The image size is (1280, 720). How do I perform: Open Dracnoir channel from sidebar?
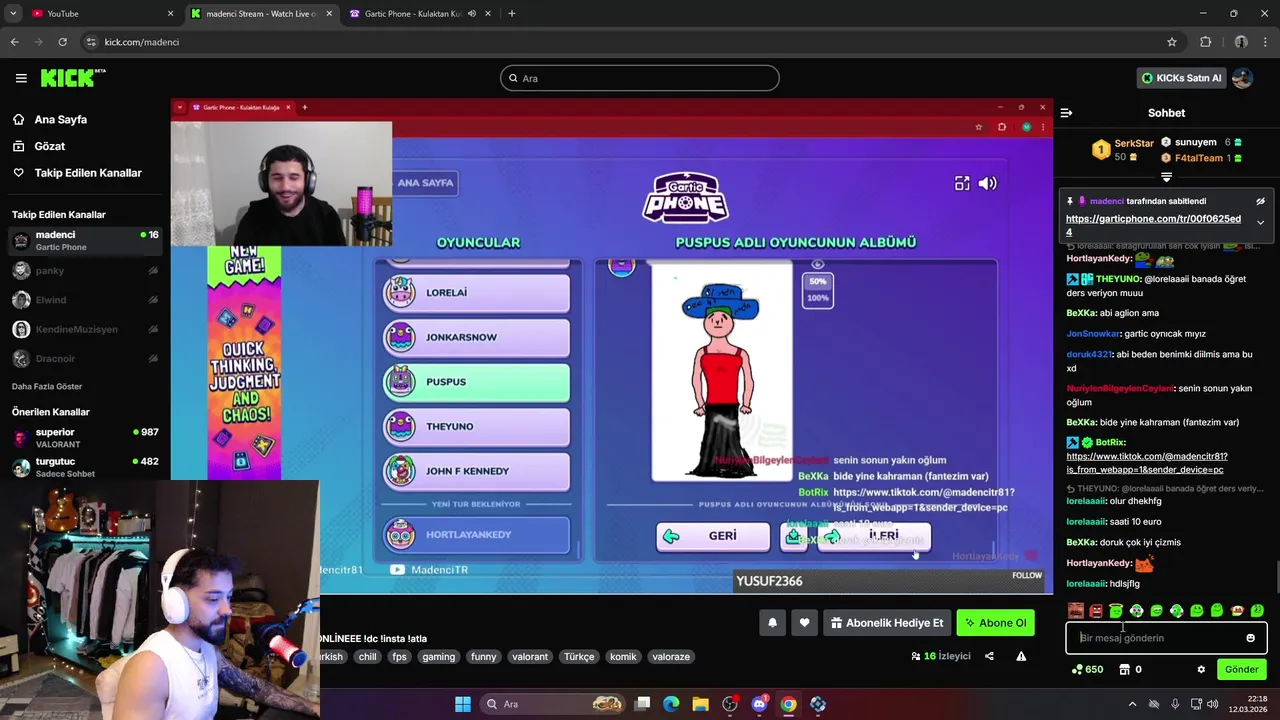coord(85,358)
